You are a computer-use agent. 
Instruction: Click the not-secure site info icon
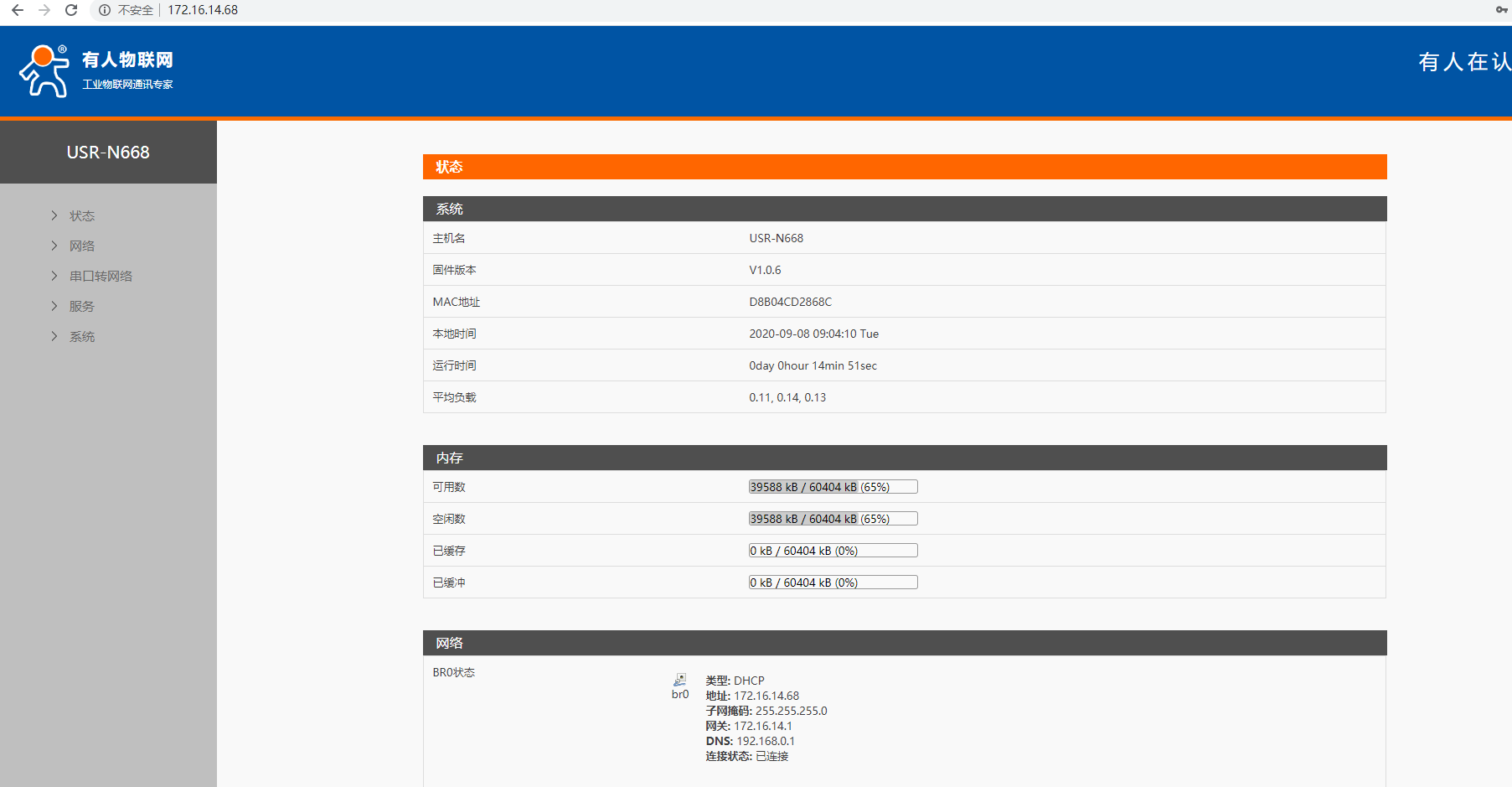(x=105, y=10)
